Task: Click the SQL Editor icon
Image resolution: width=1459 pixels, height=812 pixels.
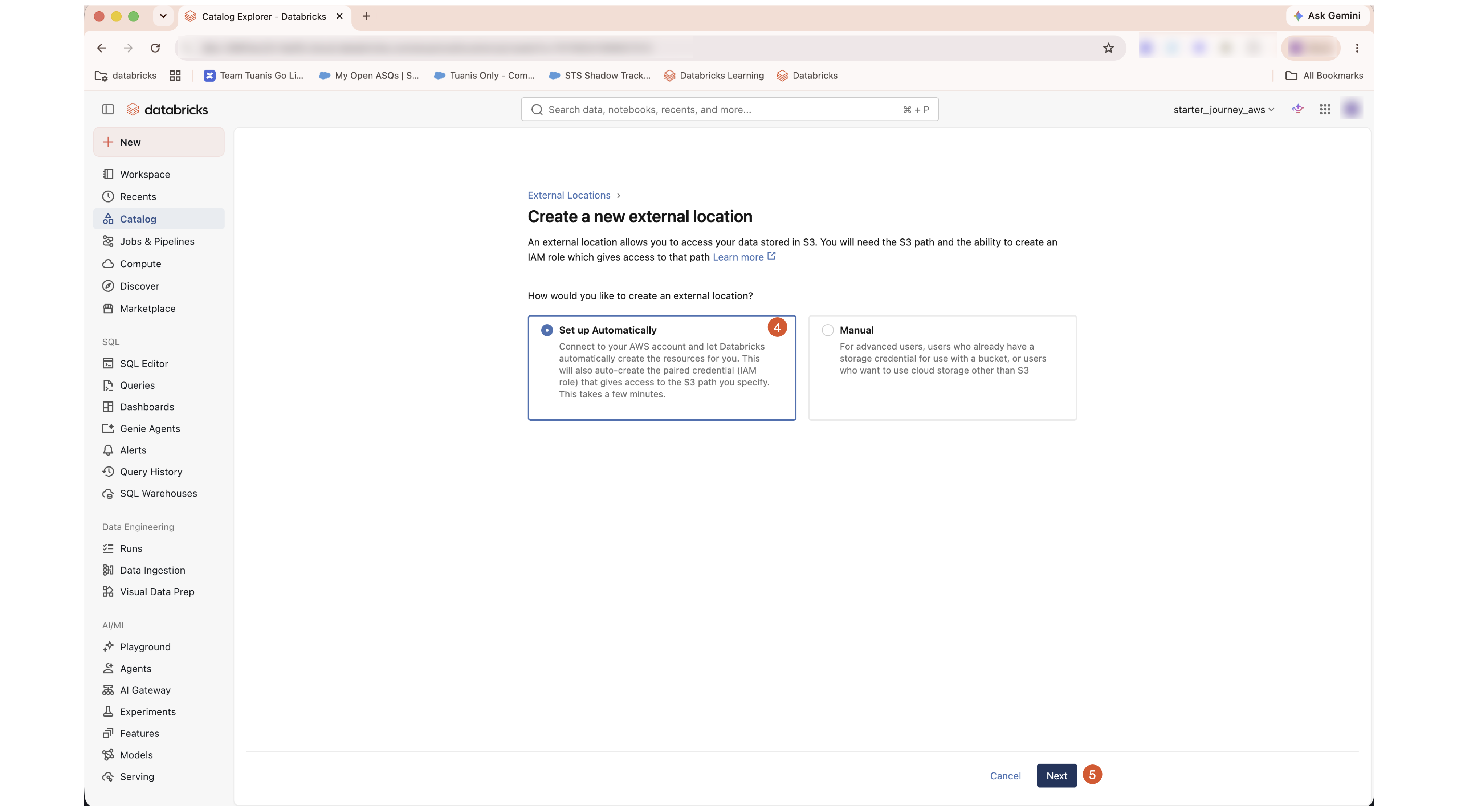Action: click(x=107, y=364)
